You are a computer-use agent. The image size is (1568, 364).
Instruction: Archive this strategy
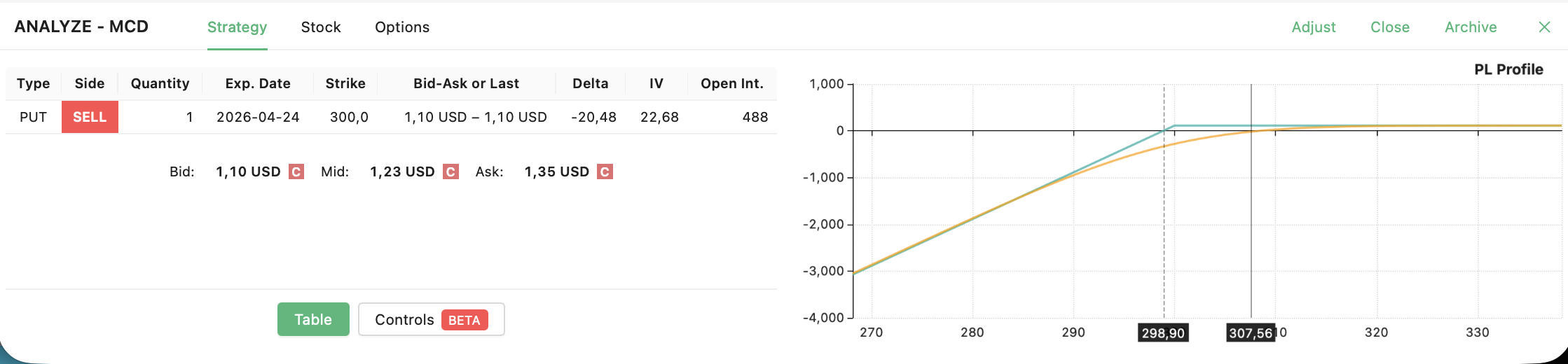point(1471,27)
